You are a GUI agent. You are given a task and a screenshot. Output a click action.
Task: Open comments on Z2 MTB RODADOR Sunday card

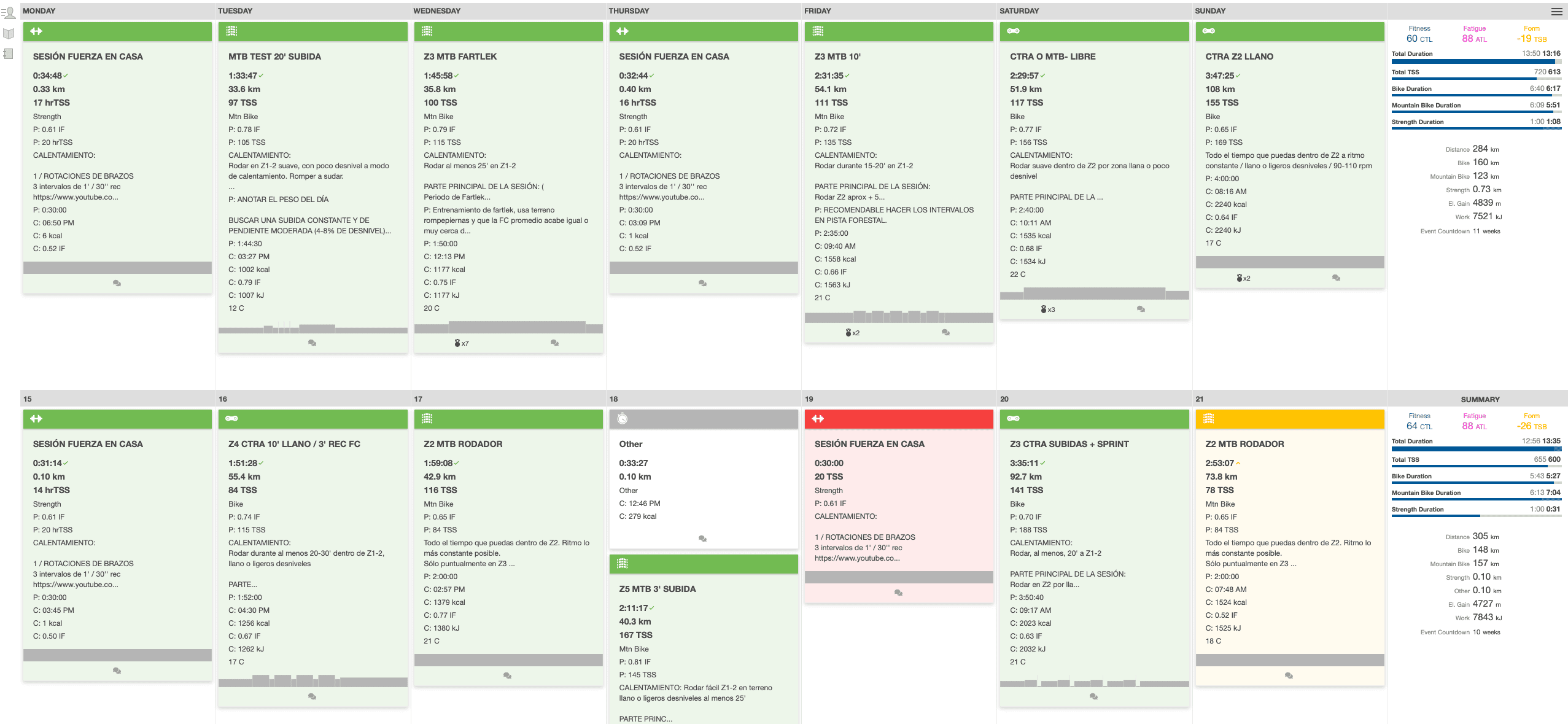(x=1289, y=675)
